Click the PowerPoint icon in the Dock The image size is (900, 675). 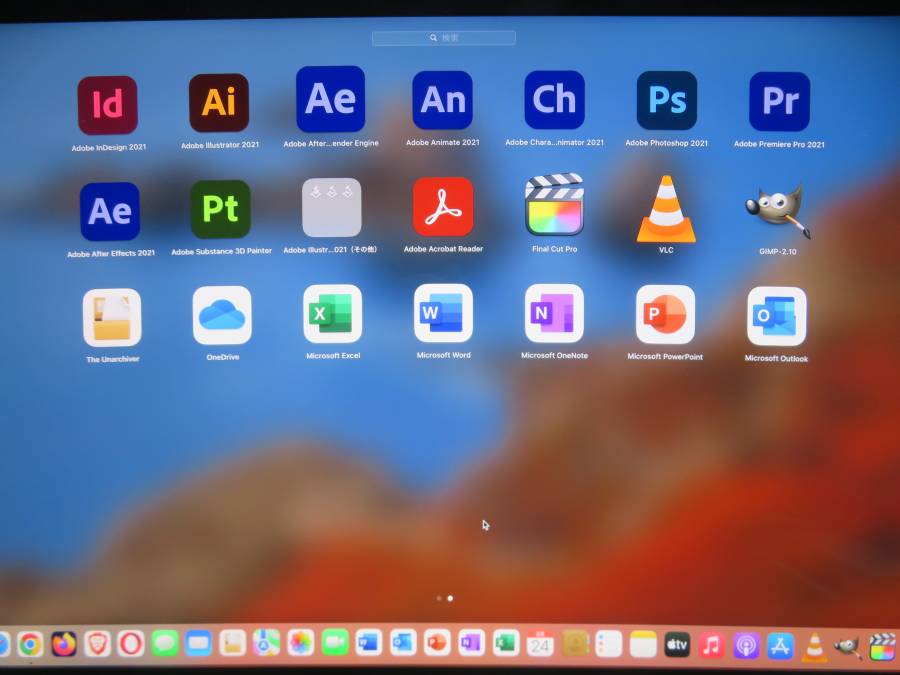click(x=437, y=642)
